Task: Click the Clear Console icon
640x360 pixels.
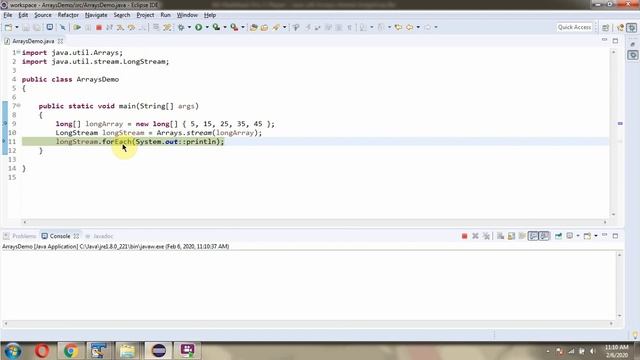Action: pos(500,236)
